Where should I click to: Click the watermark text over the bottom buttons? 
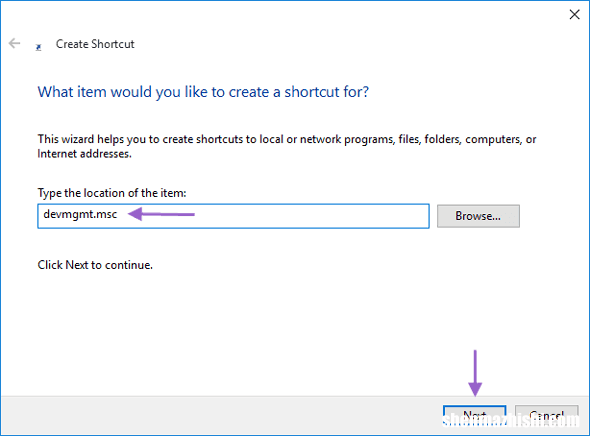pos(511,419)
